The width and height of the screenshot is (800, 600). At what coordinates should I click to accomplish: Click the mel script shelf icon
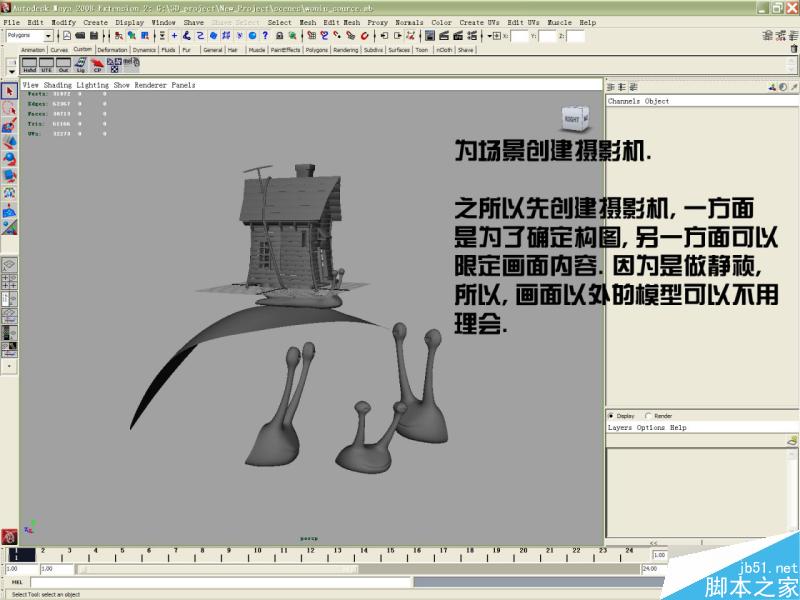131,64
